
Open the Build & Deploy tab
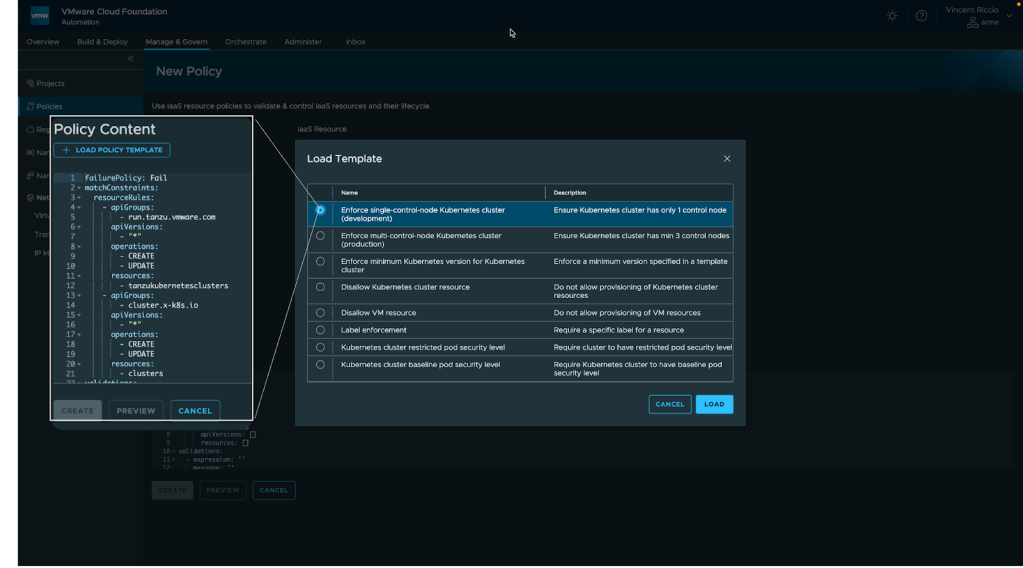coord(102,42)
